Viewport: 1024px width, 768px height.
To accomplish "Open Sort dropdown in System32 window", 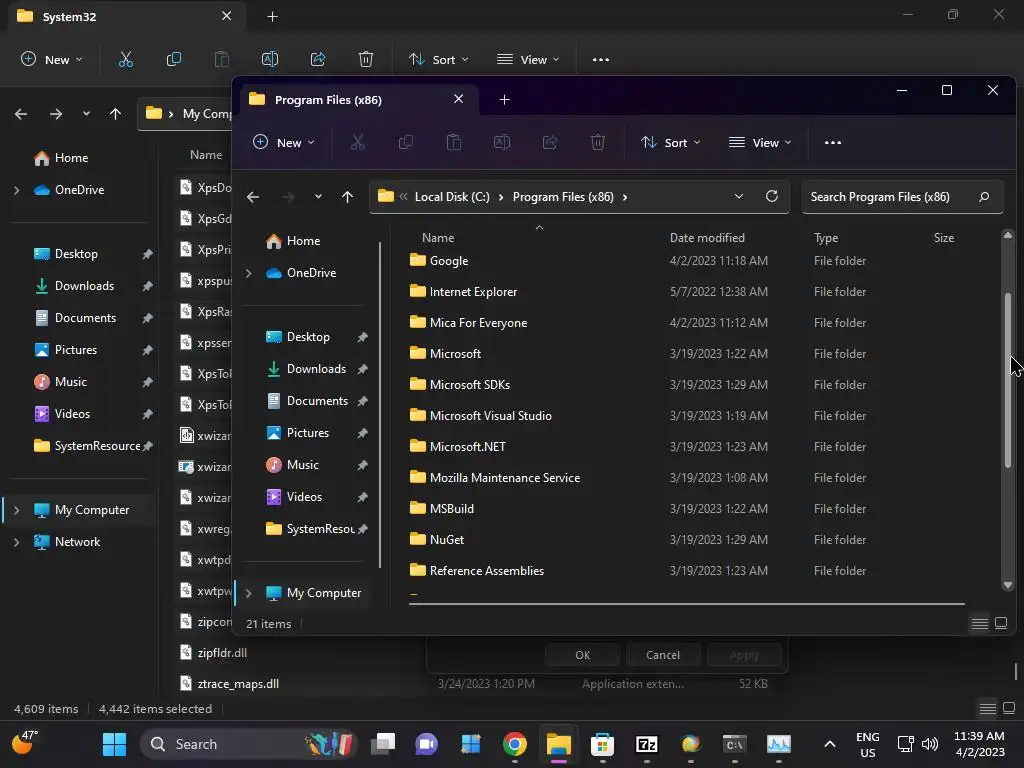I will [438, 59].
